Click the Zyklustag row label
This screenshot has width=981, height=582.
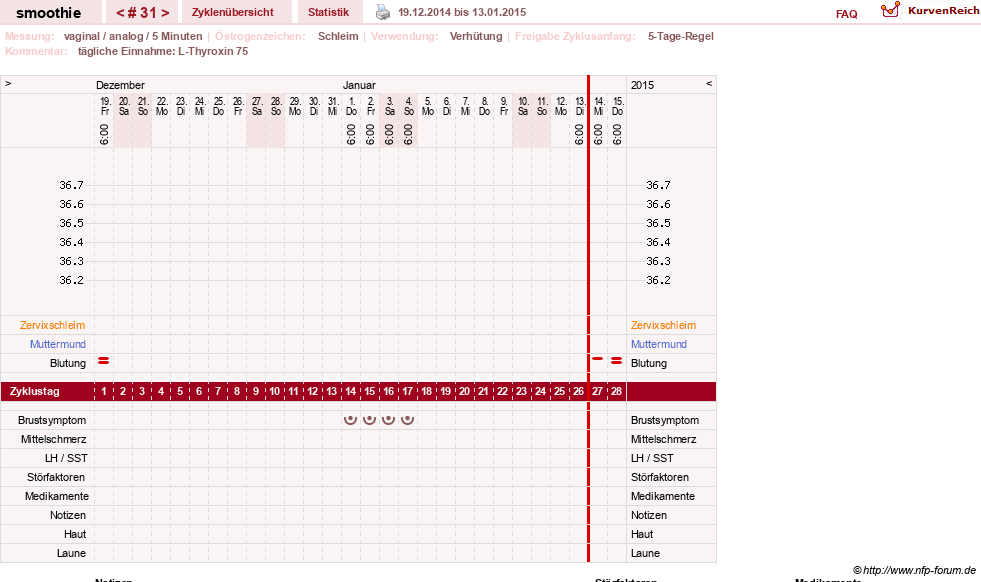click(x=35, y=391)
